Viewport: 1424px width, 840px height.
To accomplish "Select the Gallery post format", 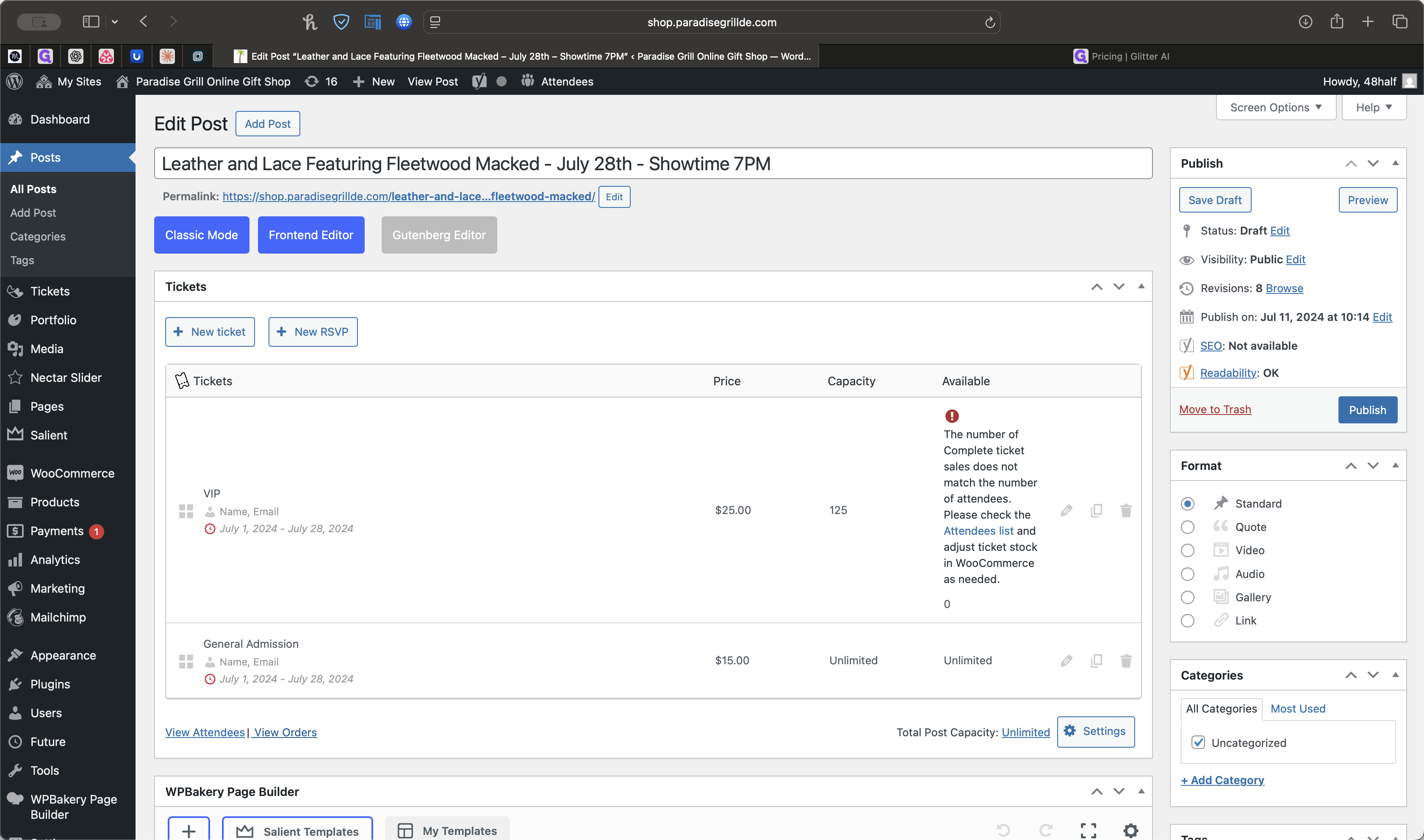I will click(1187, 597).
